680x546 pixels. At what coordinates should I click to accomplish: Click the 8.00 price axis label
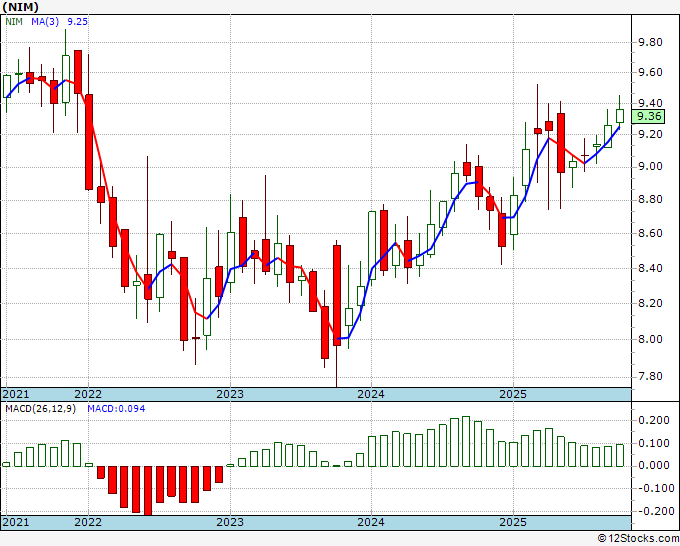point(650,340)
